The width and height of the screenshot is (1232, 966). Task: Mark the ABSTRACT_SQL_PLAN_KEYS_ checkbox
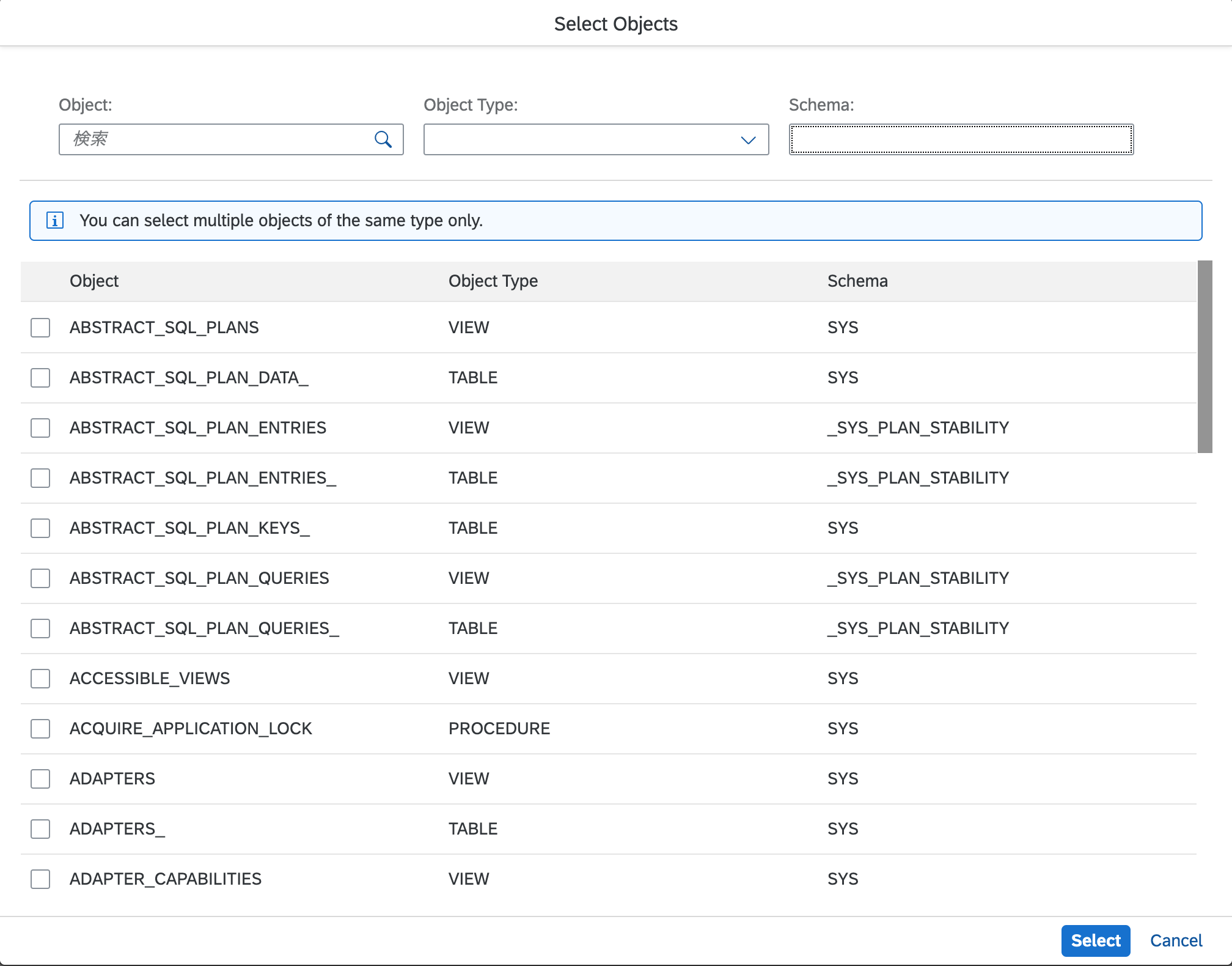(x=40, y=528)
